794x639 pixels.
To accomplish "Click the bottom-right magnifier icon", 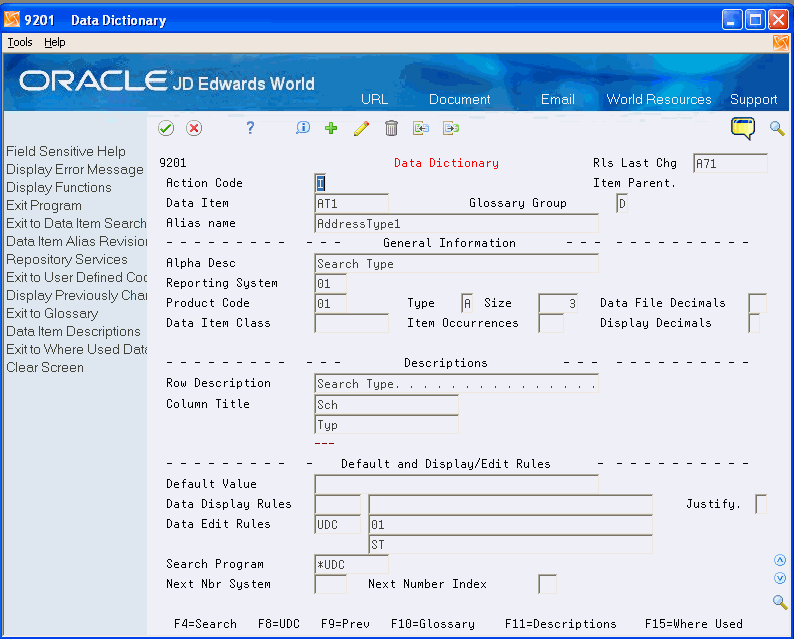I will (x=780, y=602).
